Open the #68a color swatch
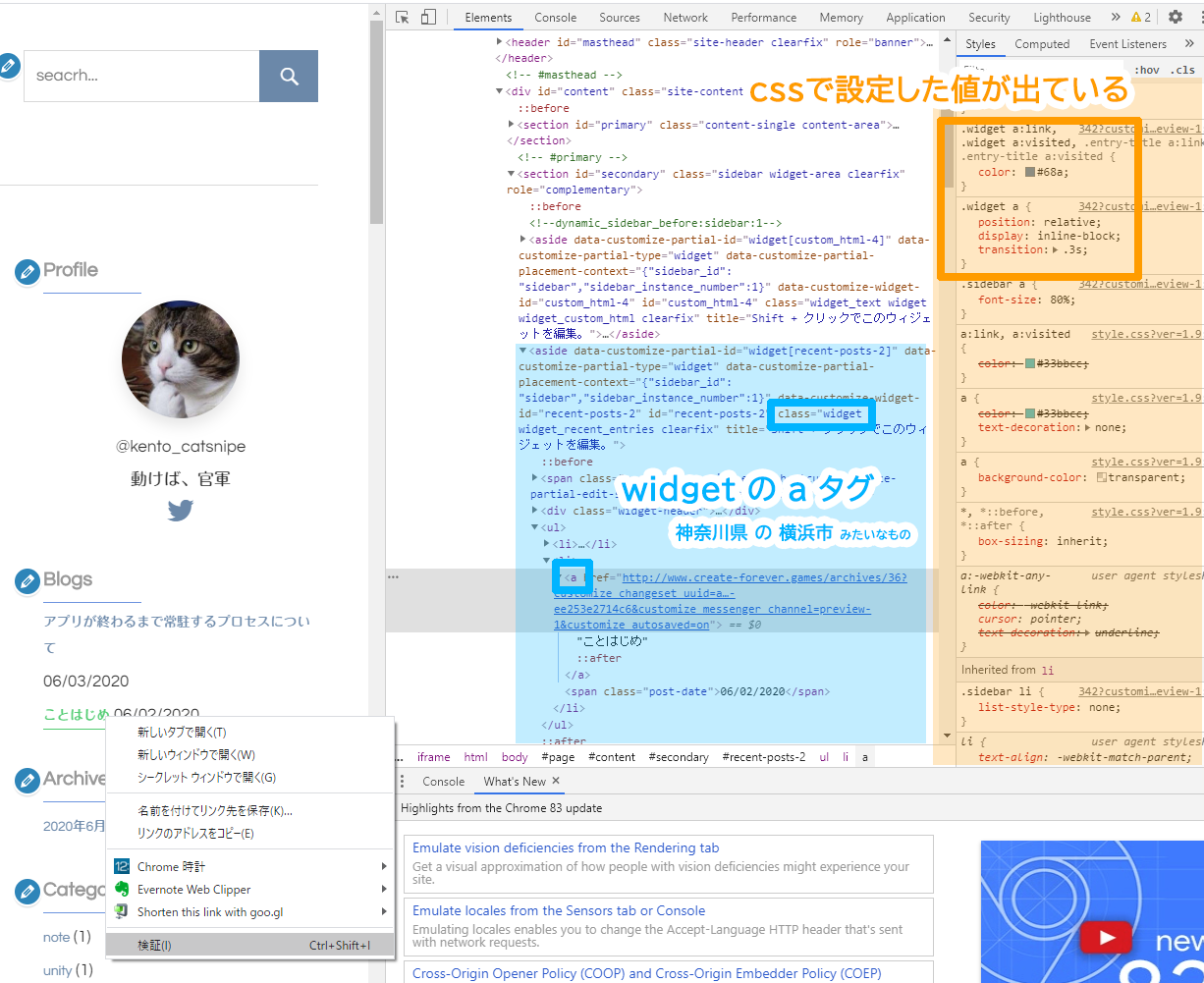1204x983 pixels. [x=1030, y=172]
